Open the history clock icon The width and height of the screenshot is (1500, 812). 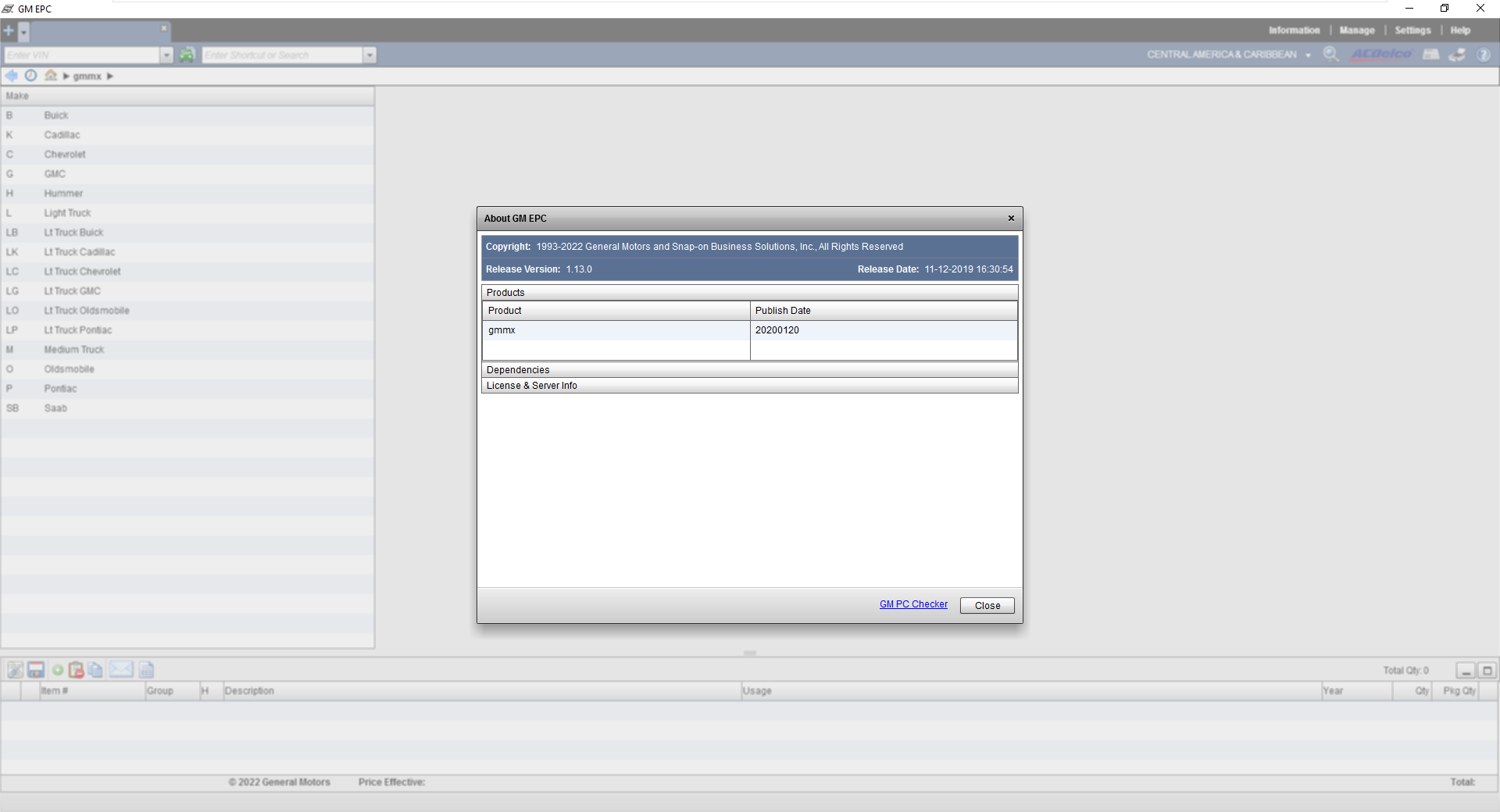pos(30,76)
